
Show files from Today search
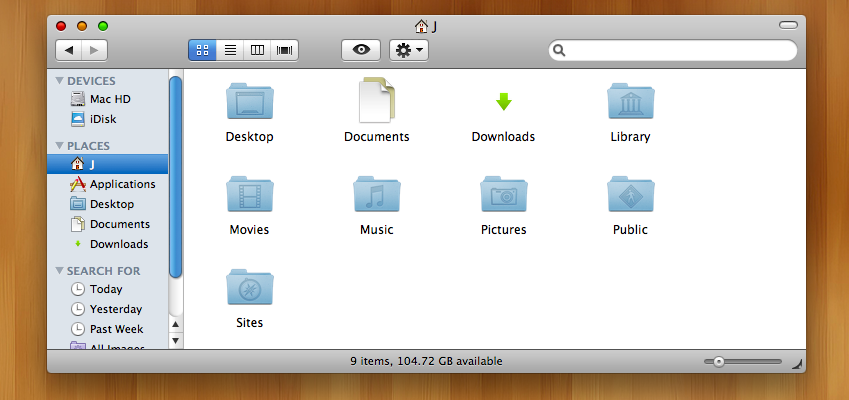(107, 289)
